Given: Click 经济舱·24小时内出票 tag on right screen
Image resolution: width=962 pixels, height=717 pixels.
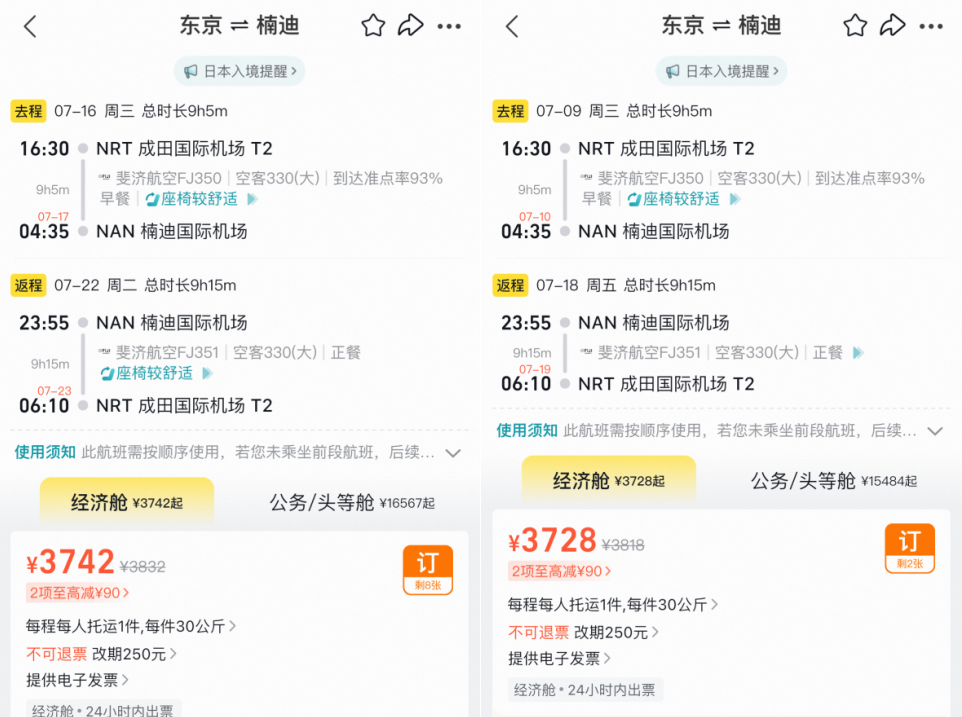Looking at the screenshot, I should pos(585,690).
